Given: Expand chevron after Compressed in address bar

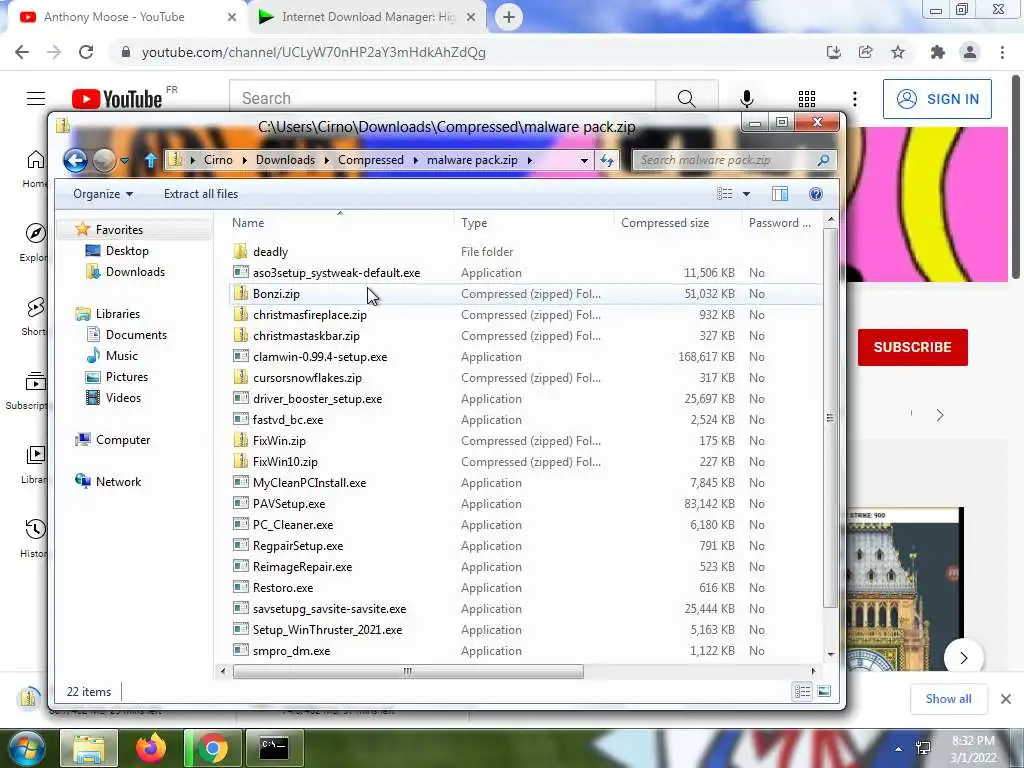Looking at the screenshot, I should 415,160.
